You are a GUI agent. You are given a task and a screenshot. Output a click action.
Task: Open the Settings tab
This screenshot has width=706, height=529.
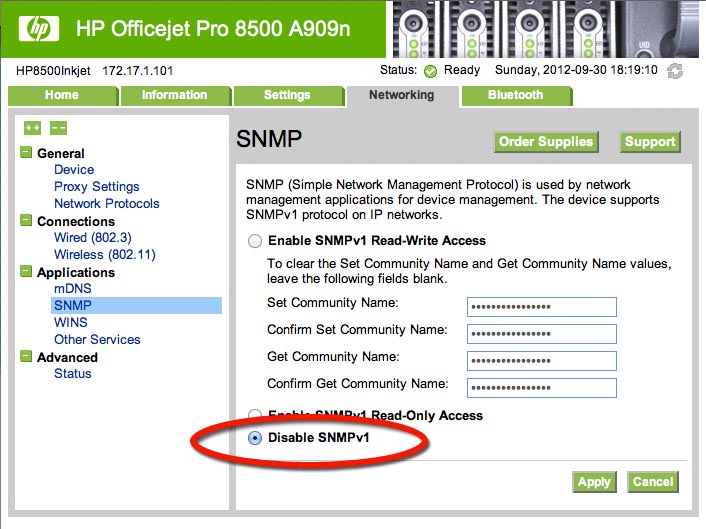[x=287, y=95]
